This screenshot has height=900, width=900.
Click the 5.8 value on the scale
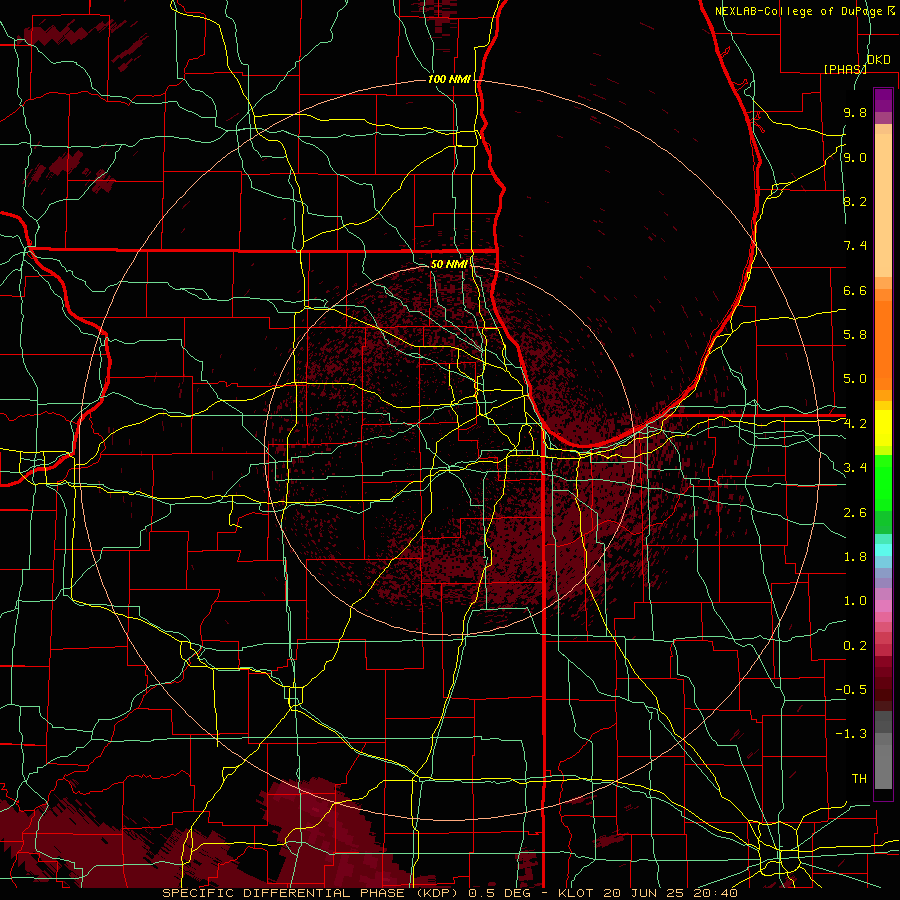855,335
